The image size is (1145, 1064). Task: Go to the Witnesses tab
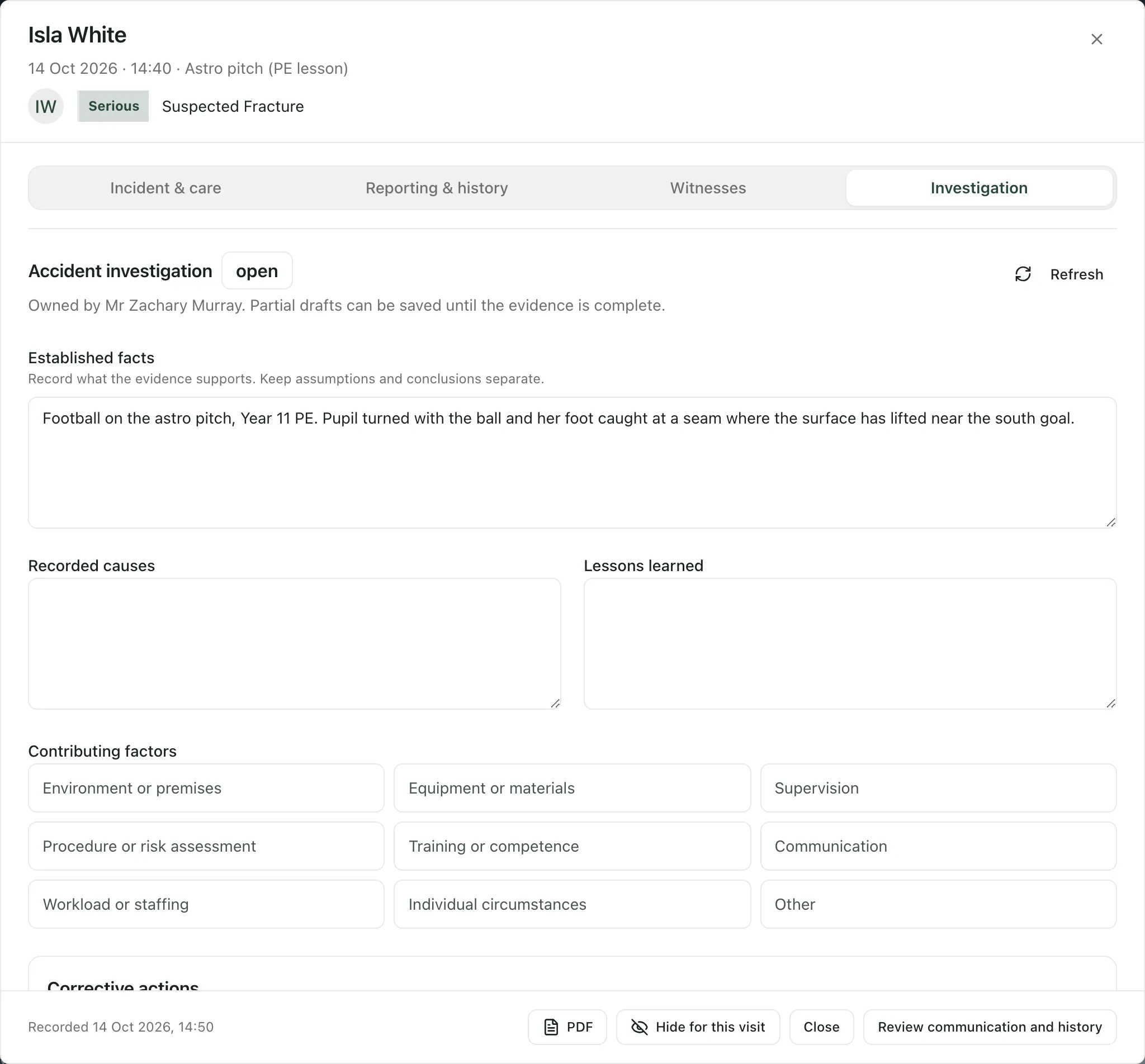[x=708, y=188]
